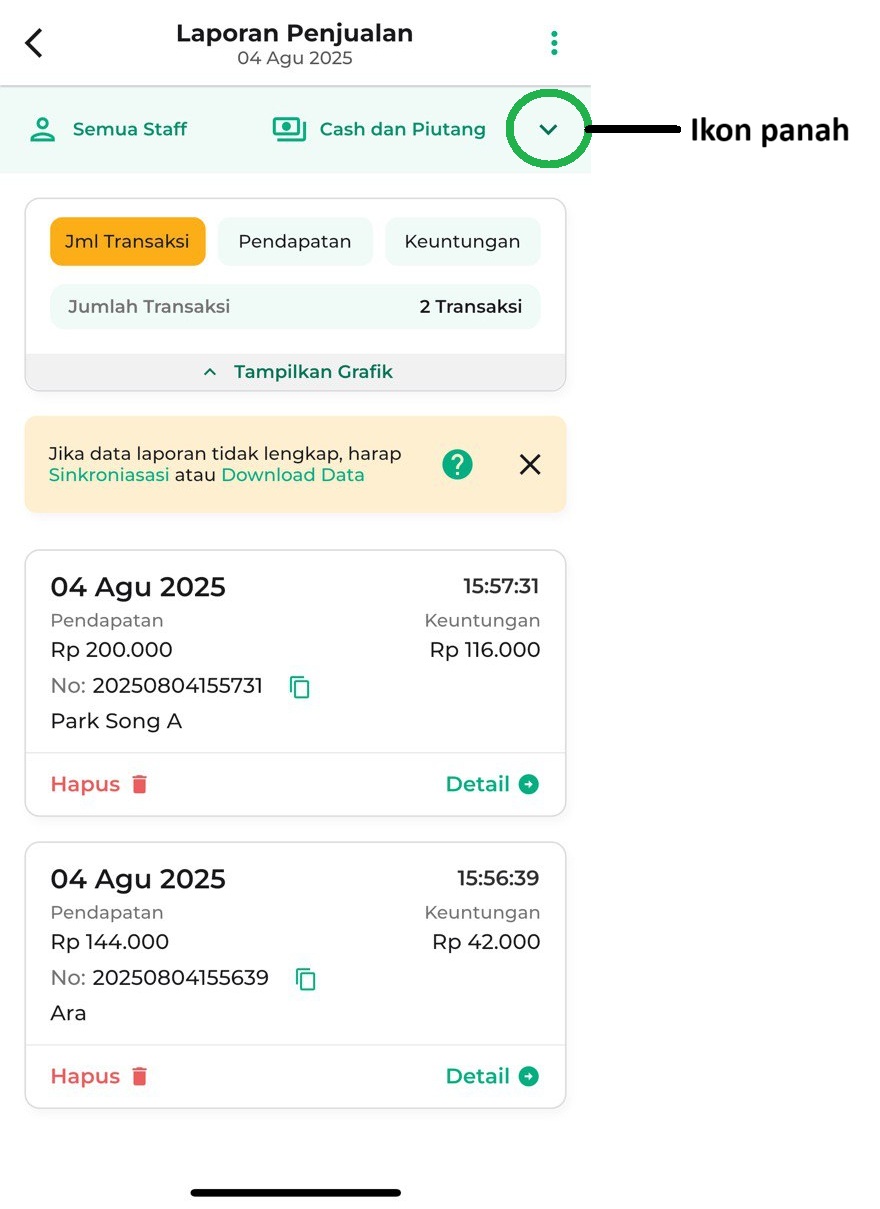The height and width of the screenshot is (1209, 880).
Task: Dismiss the sync notice with the X
Action: pyautogui.click(x=530, y=464)
